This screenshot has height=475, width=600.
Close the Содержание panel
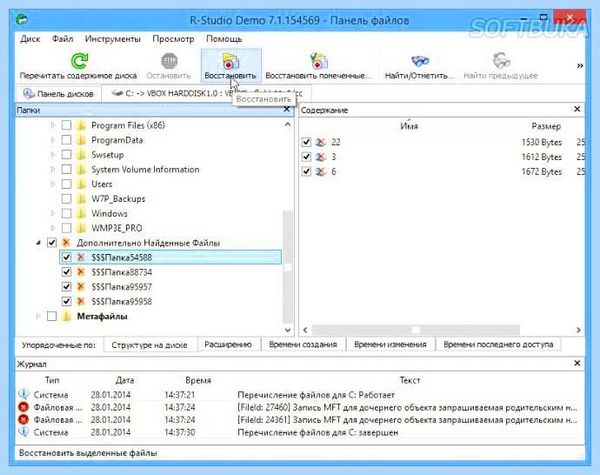pyautogui.click(x=577, y=109)
